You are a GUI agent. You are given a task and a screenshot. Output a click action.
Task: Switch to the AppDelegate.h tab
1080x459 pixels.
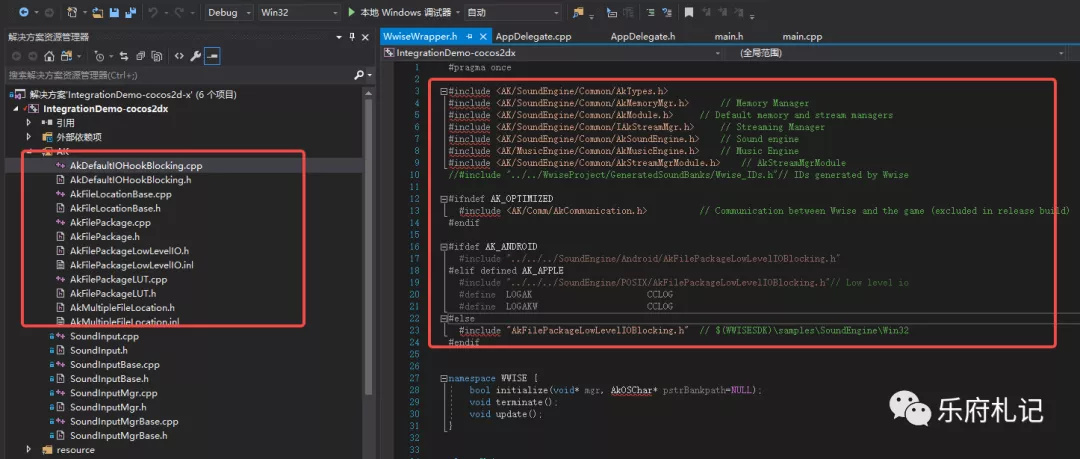643,37
